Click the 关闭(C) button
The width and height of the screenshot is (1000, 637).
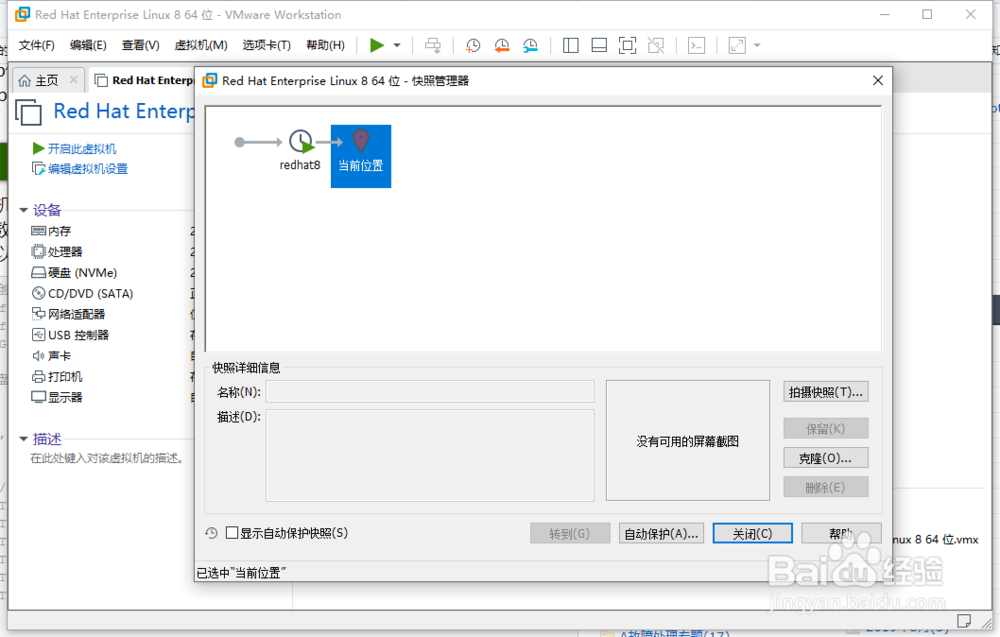click(753, 534)
